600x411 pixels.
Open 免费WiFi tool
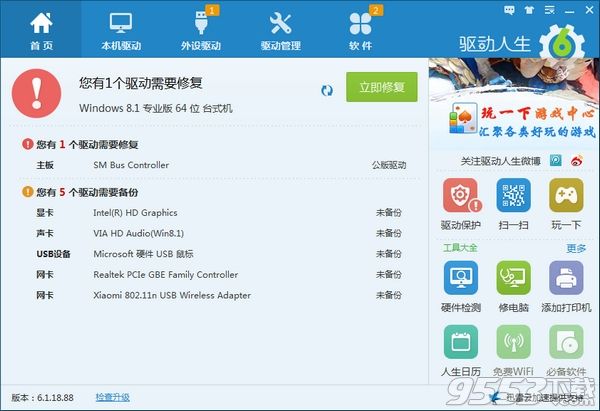[513, 351]
